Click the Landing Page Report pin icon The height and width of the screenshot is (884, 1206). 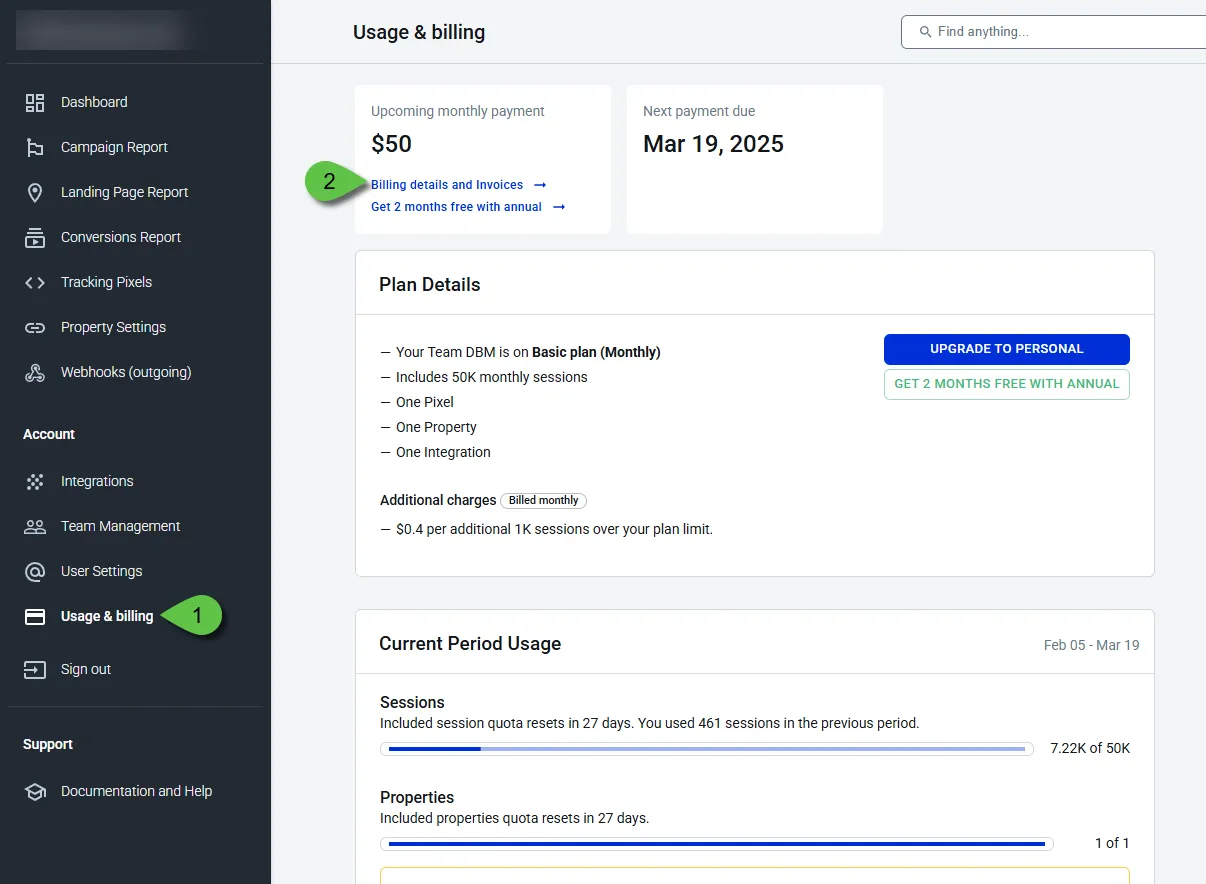click(x=35, y=192)
